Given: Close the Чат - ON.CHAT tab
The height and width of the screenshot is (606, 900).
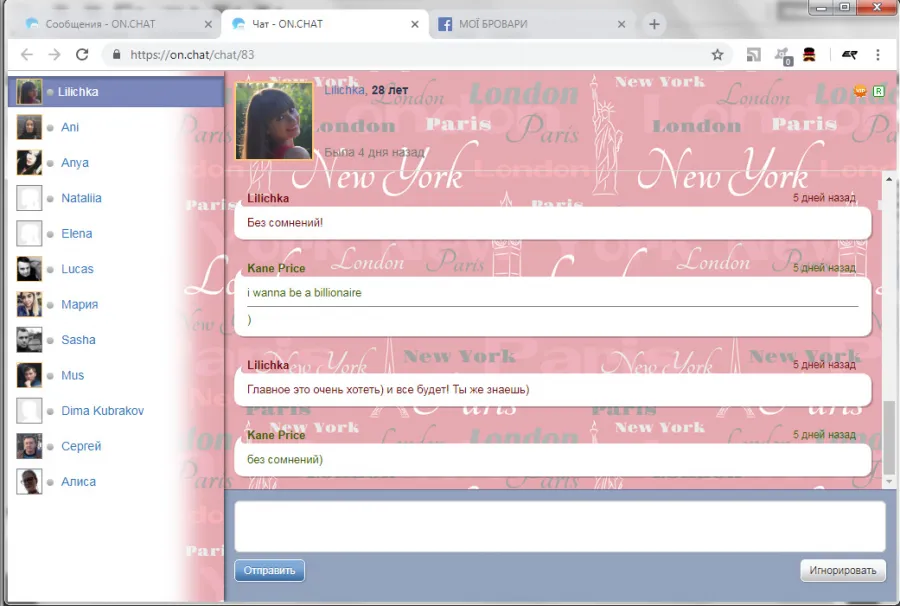Looking at the screenshot, I should pos(414,24).
